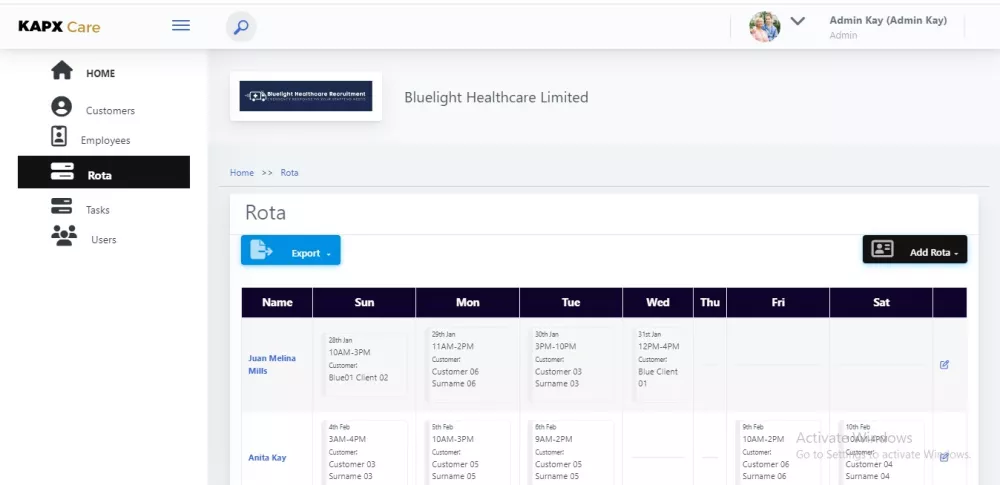Open Tasks menu item
The image size is (1000, 485).
[x=98, y=210]
